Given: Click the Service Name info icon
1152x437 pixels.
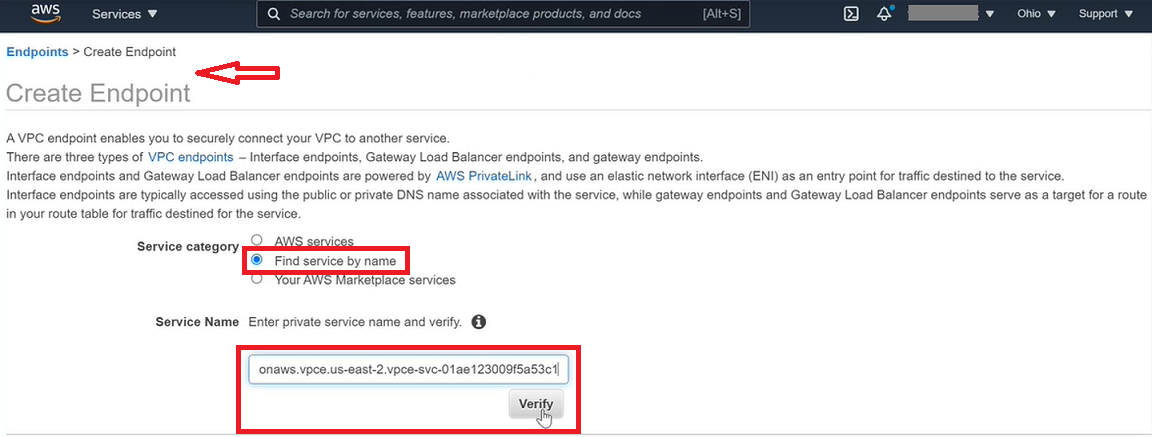Looking at the screenshot, I should (x=479, y=322).
